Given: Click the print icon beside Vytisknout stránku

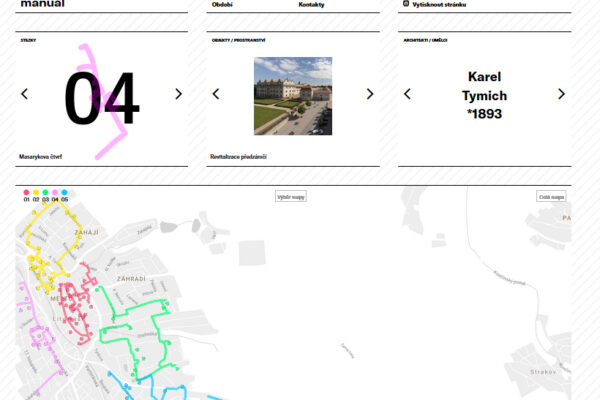Looking at the screenshot, I should pos(405,4).
